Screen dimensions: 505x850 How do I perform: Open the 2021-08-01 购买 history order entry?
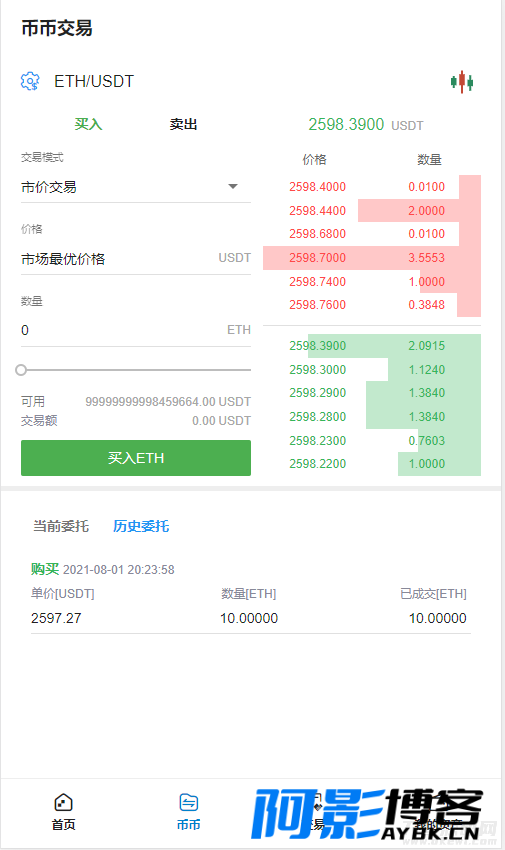pyautogui.click(x=251, y=596)
